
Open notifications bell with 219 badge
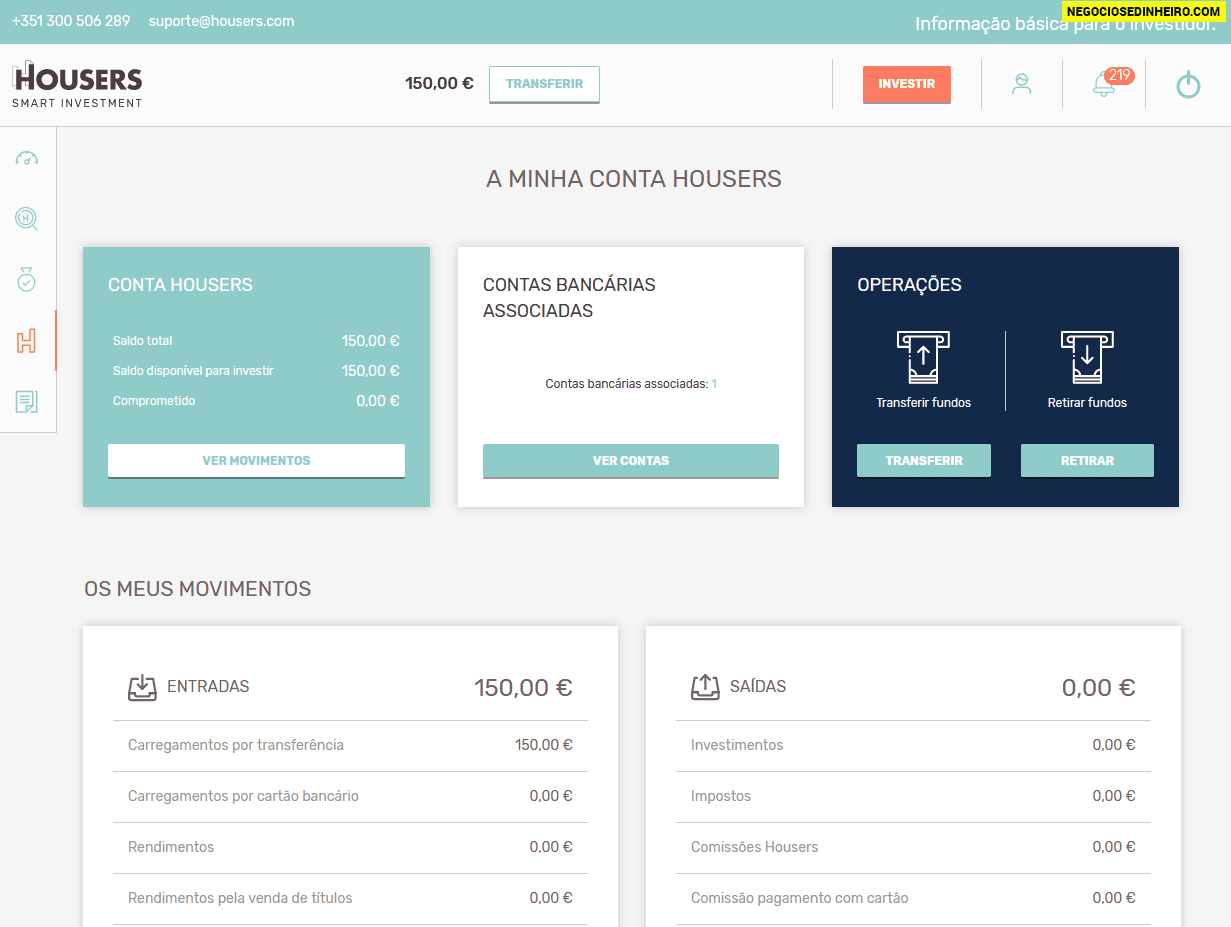[1111, 83]
